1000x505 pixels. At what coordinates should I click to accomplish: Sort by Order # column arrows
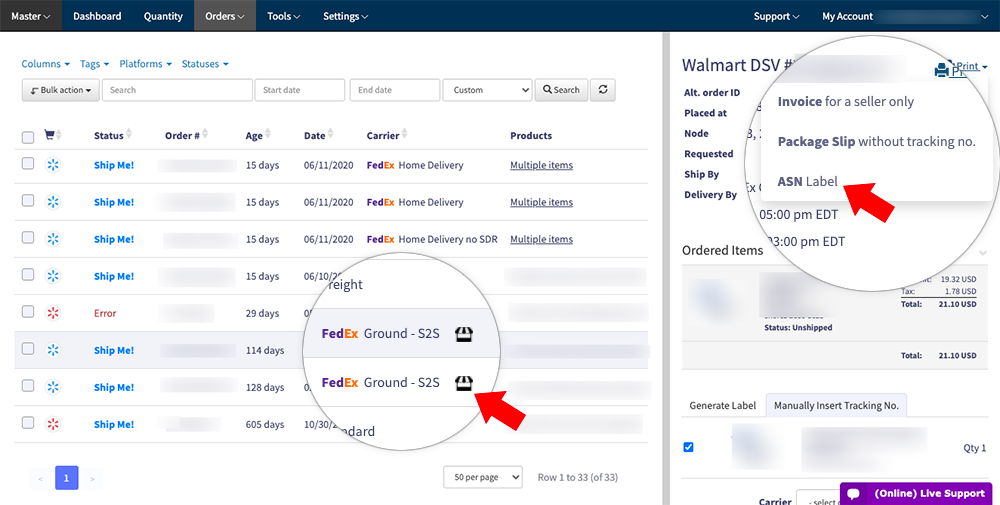(x=205, y=134)
